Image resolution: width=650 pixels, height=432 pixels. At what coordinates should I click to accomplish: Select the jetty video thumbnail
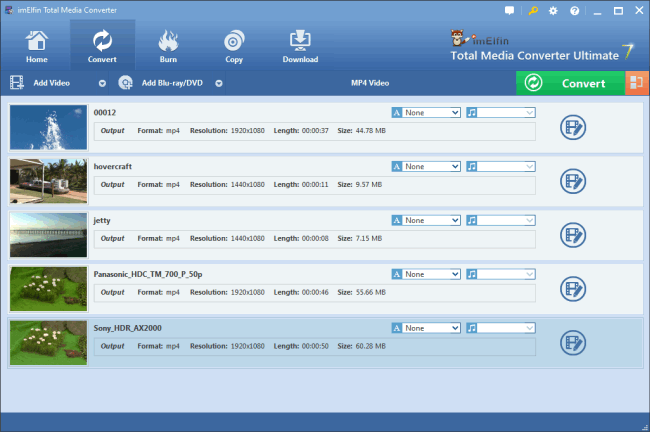(x=49, y=235)
